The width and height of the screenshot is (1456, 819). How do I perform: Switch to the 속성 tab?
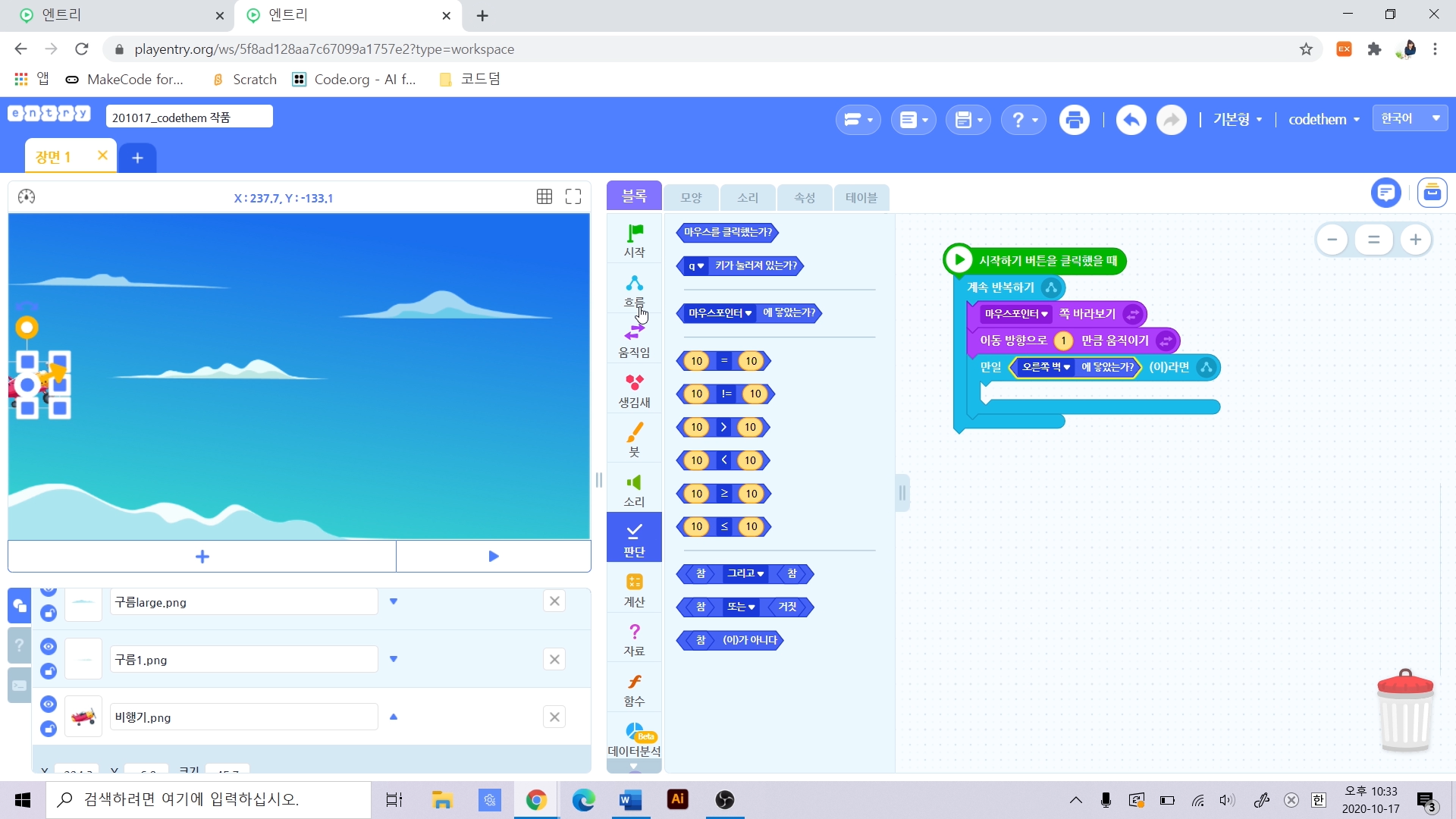click(x=804, y=197)
